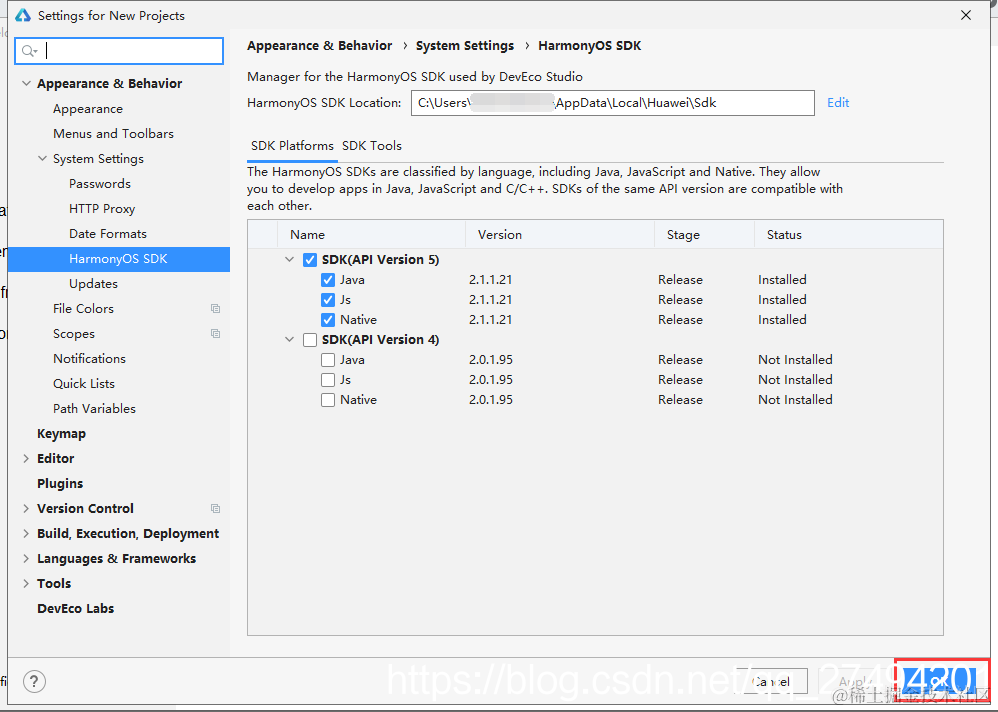Open Updates settings page
The image size is (998, 712).
coord(94,284)
